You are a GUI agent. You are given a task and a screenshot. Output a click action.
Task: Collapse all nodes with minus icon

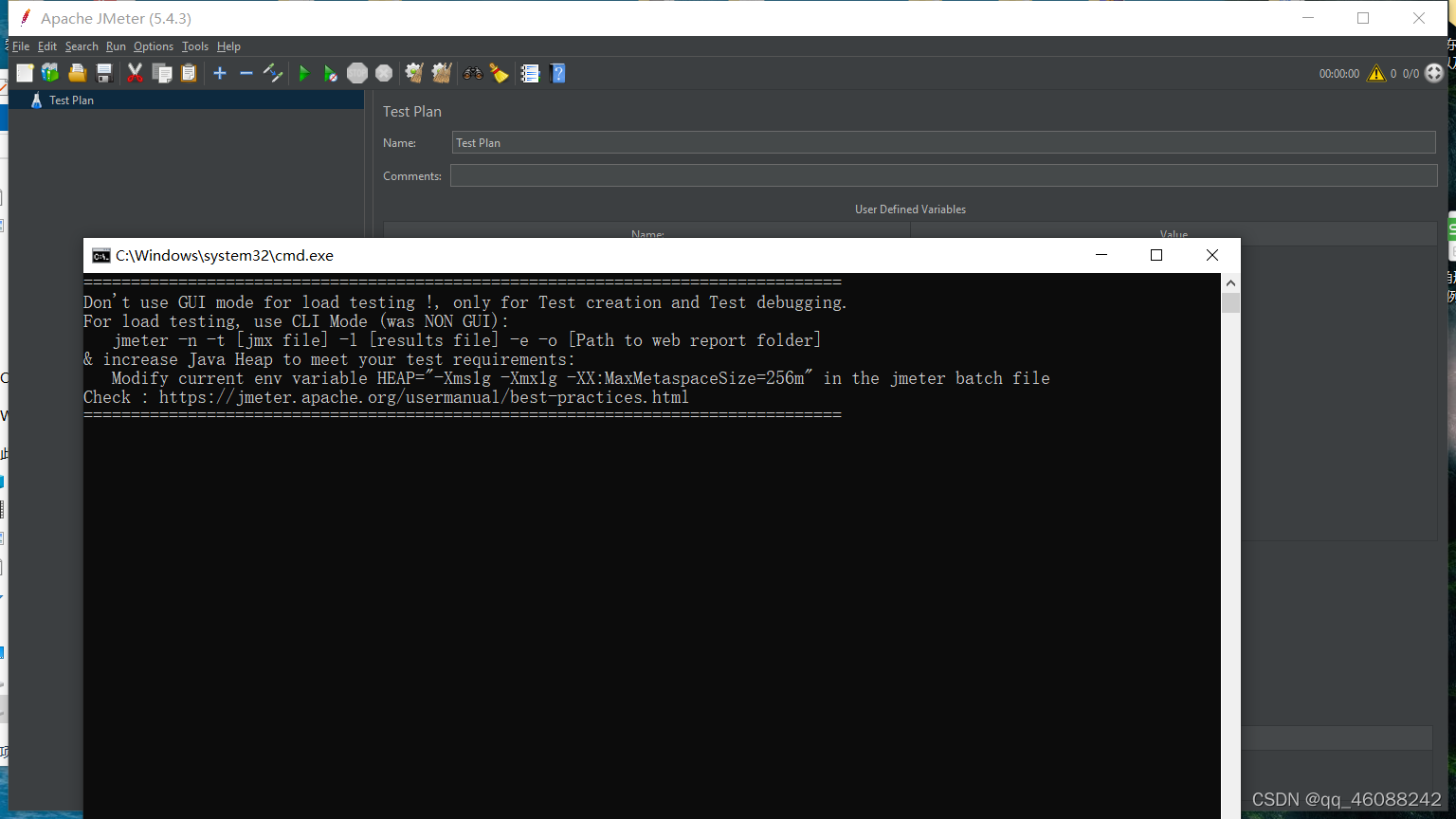tap(246, 73)
